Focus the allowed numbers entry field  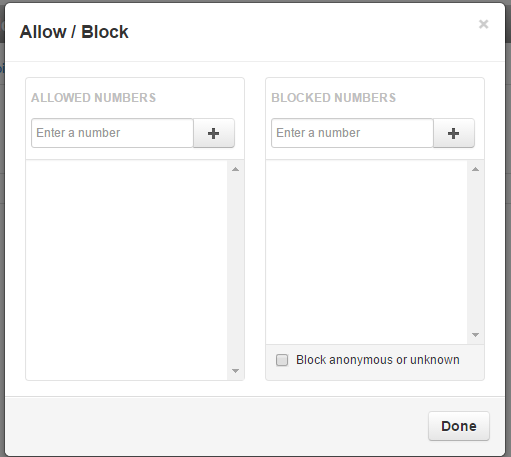click(x=112, y=133)
